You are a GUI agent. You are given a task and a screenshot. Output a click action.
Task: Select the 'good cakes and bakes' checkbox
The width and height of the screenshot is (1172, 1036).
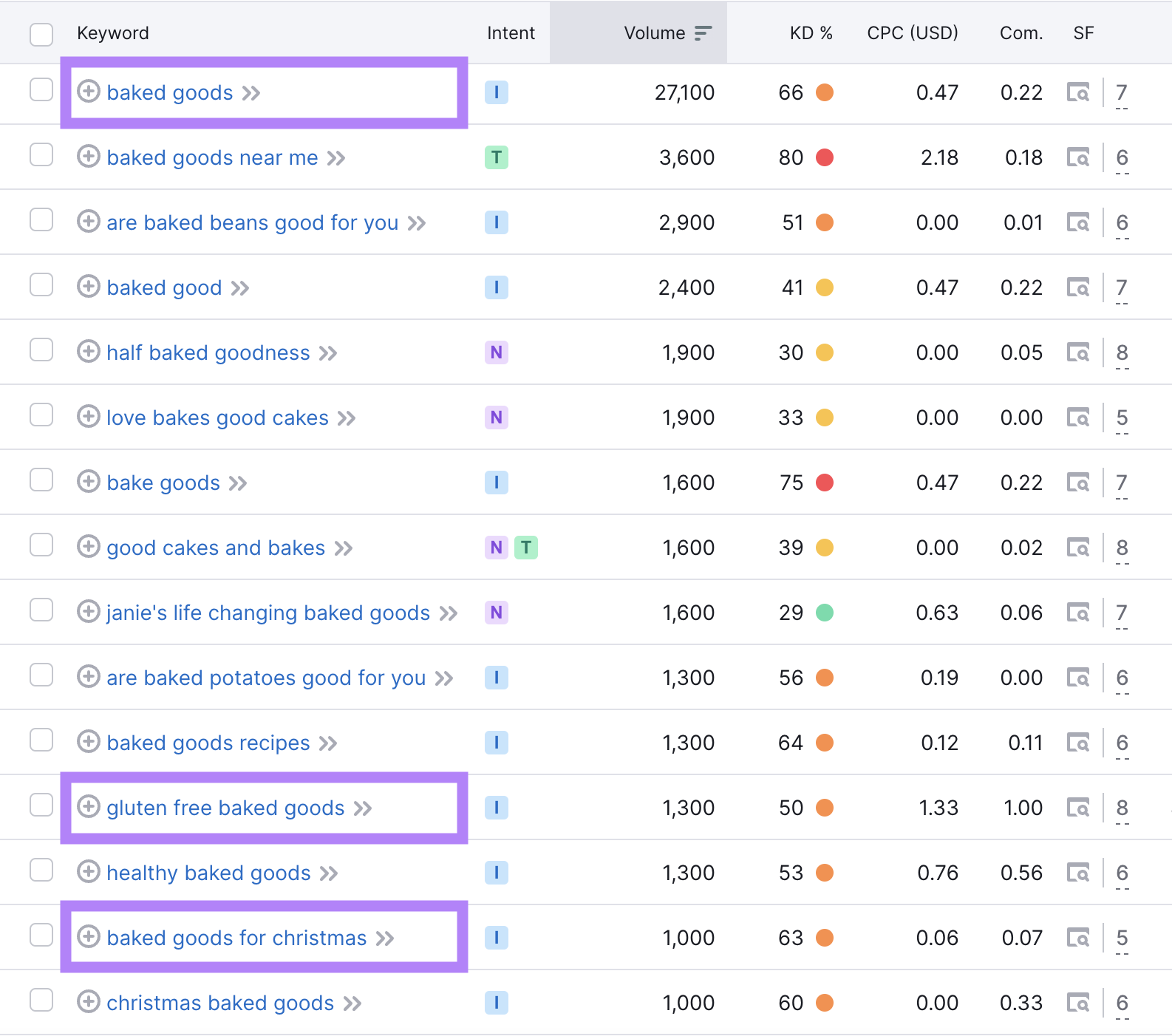[x=41, y=545]
